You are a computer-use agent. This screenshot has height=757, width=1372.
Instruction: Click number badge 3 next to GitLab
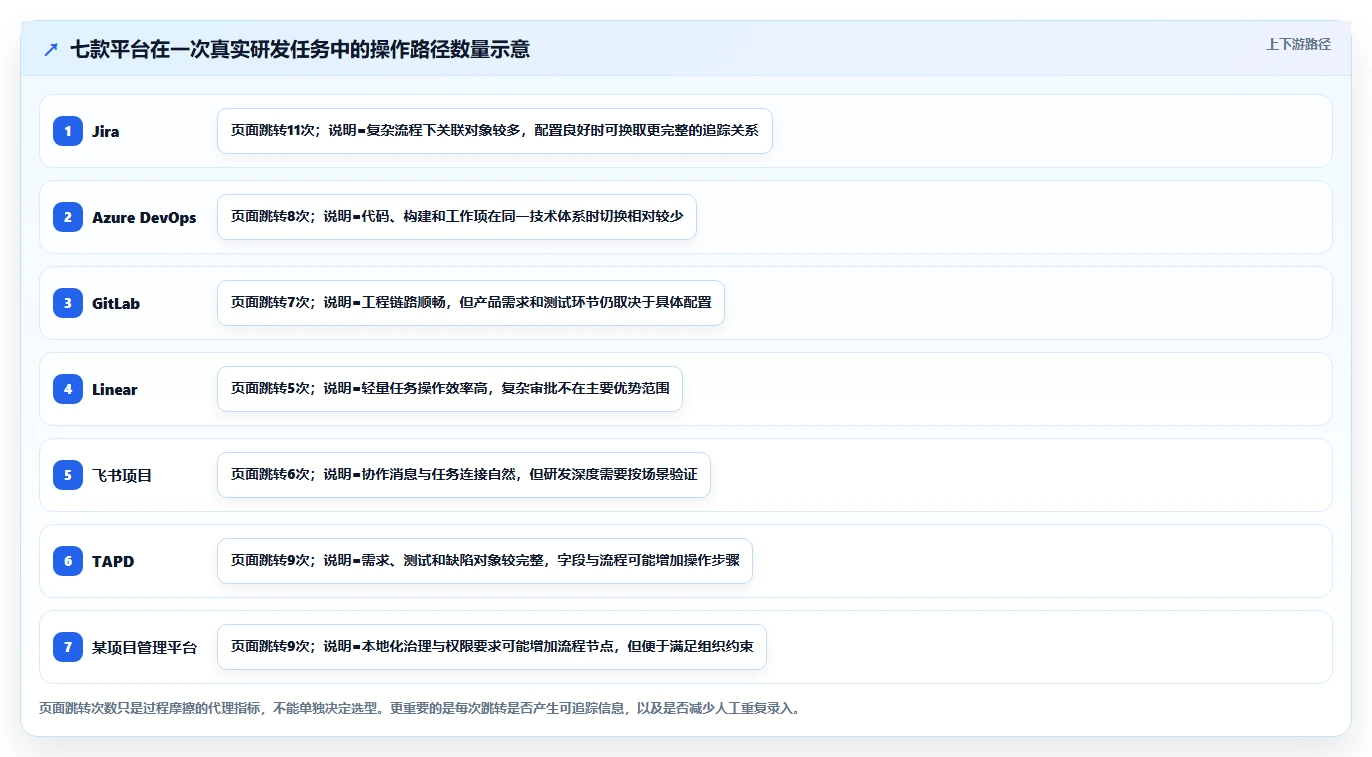[x=68, y=303]
